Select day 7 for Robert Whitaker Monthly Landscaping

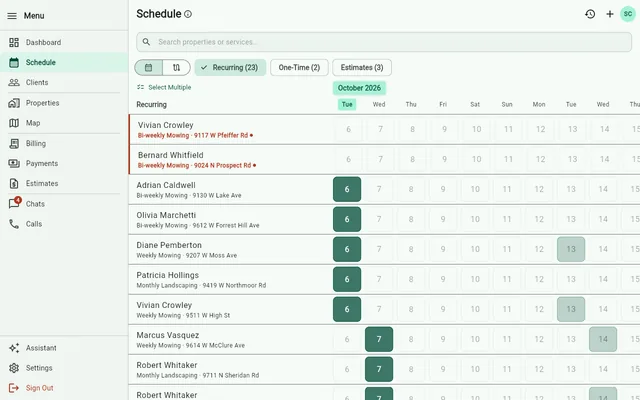(379, 369)
